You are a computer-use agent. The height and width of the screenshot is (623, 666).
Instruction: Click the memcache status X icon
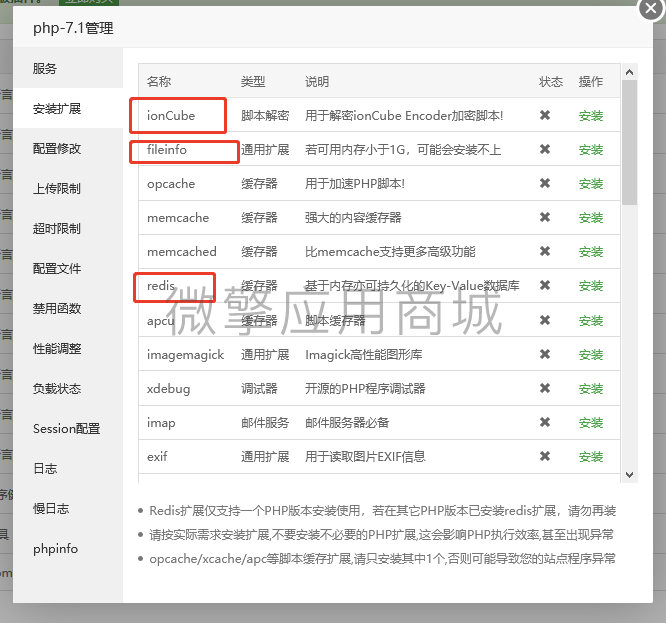click(x=545, y=217)
